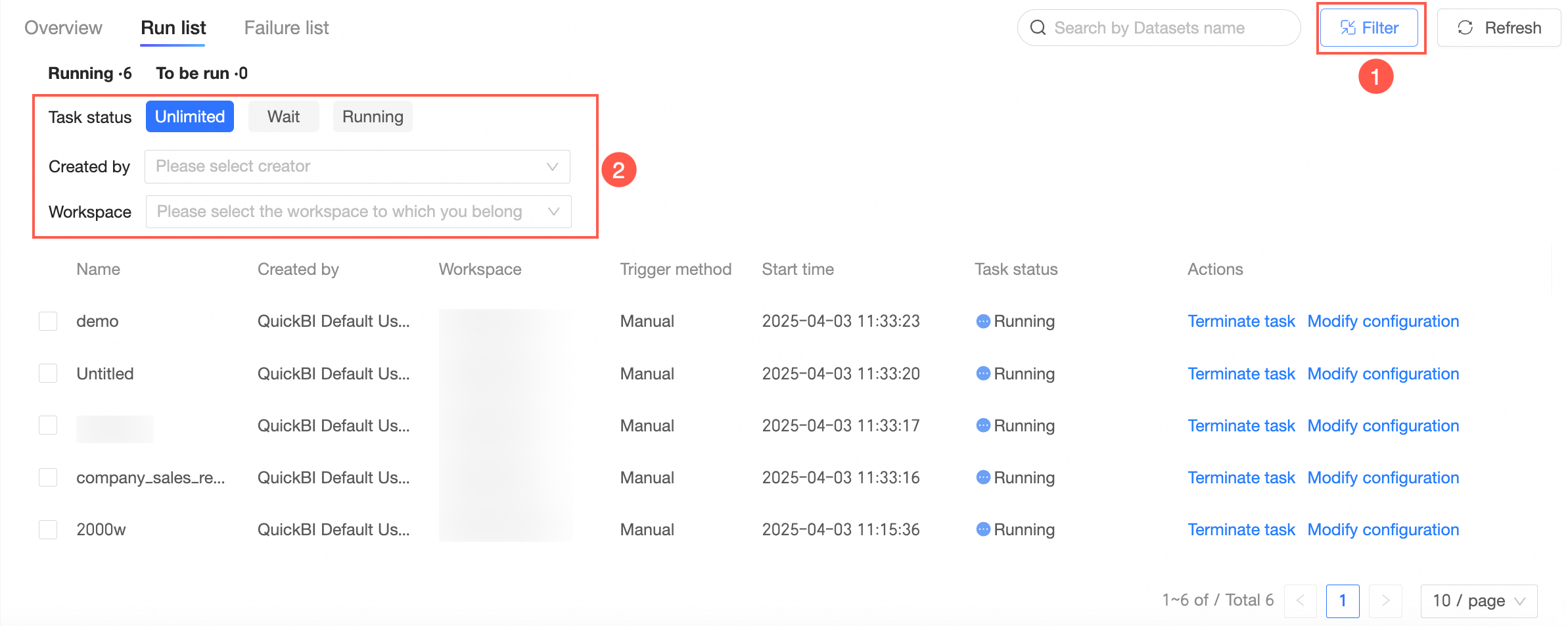Show the Running ·6 task group
The width and height of the screenshot is (1568, 626).
click(x=90, y=73)
